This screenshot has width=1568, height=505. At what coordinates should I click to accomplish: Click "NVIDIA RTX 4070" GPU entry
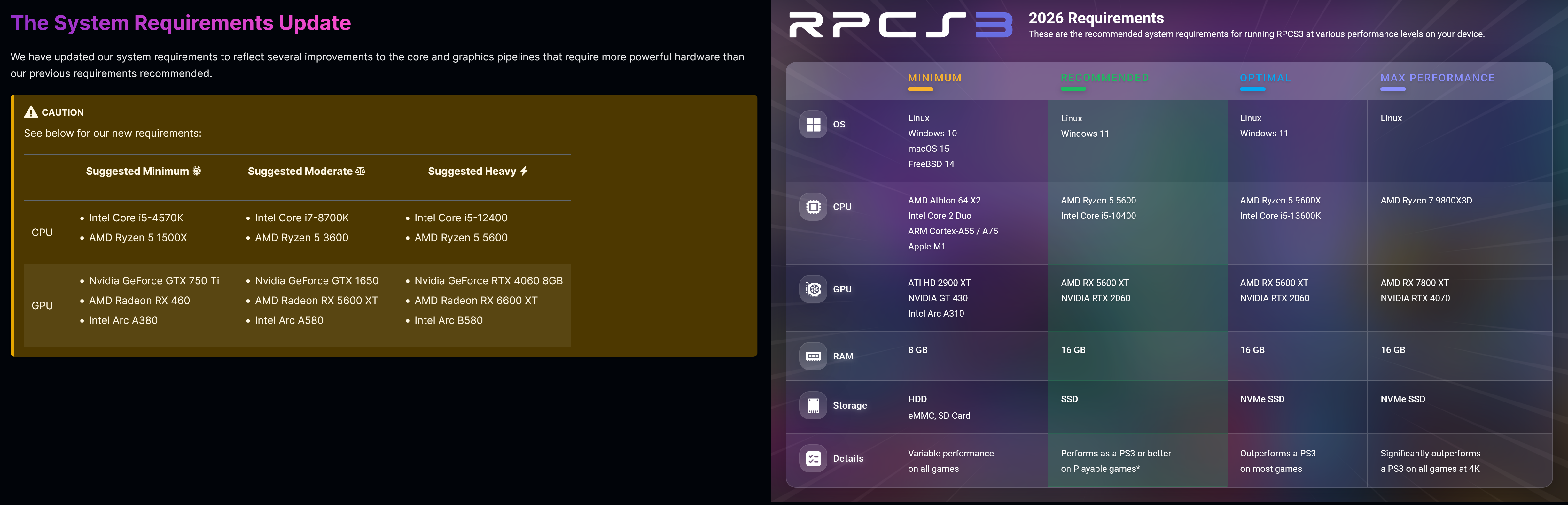pyautogui.click(x=1415, y=298)
